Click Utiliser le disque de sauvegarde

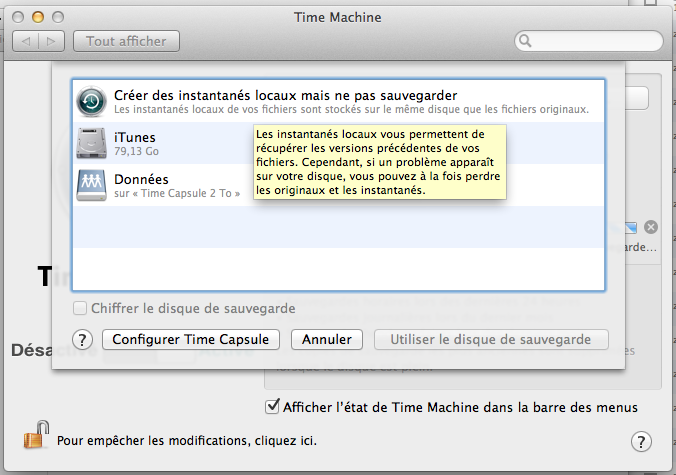tap(491, 340)
